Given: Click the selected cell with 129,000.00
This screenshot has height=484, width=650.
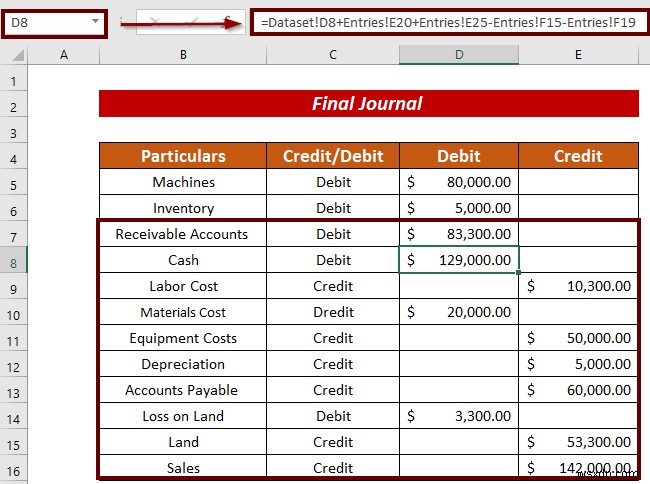Looking at the screenshot, I should click(x=459, y=260).
